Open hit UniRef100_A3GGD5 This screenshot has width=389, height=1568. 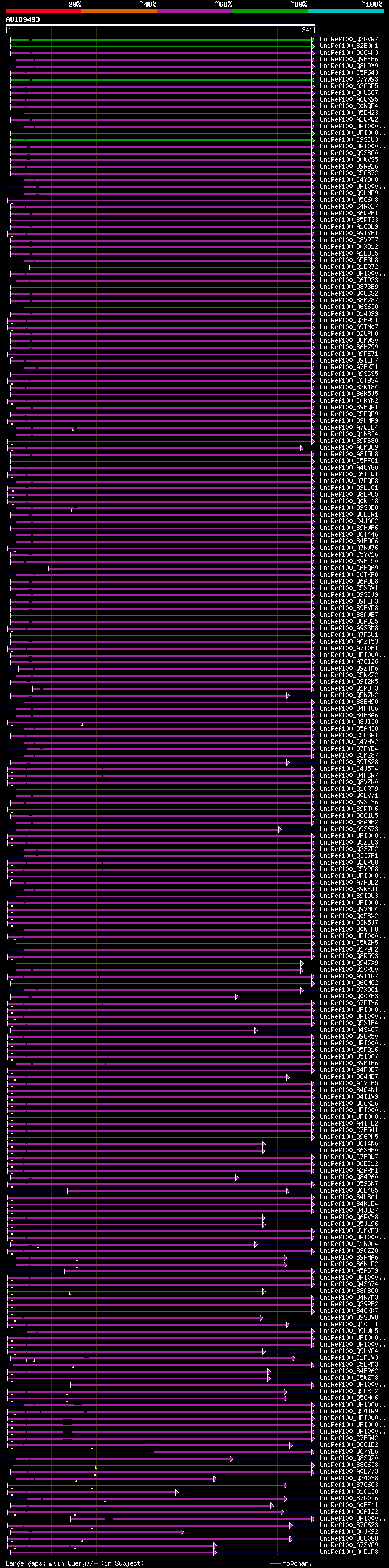click(349, 86)
